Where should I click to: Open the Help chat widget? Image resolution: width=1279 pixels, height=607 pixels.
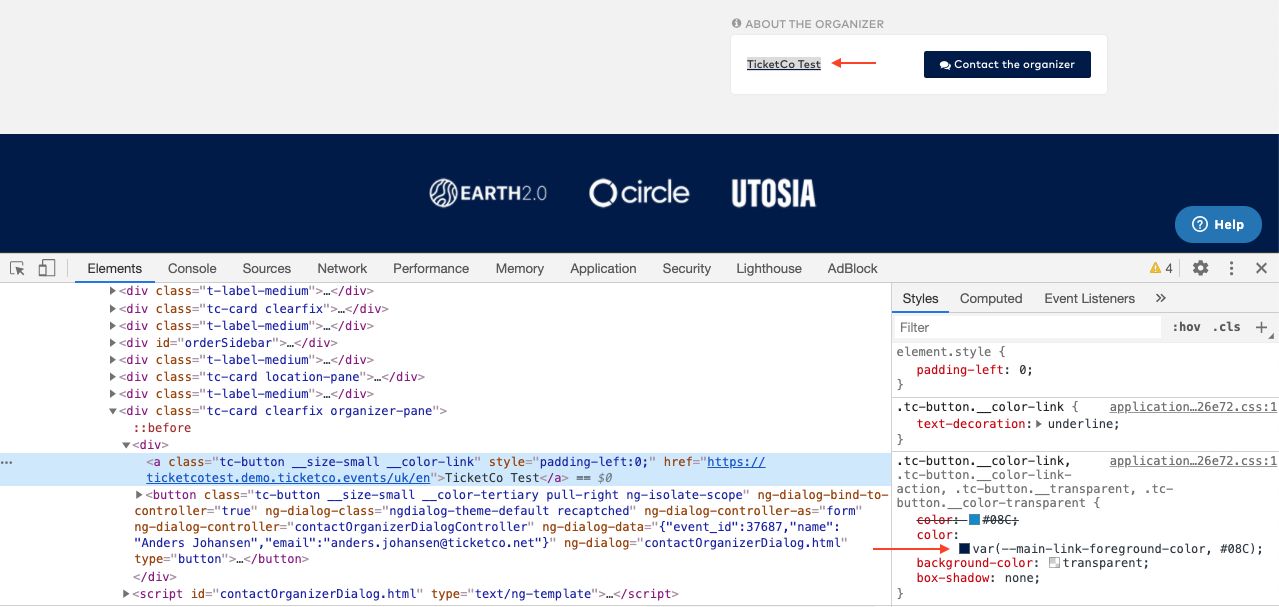click(1218, 225)
